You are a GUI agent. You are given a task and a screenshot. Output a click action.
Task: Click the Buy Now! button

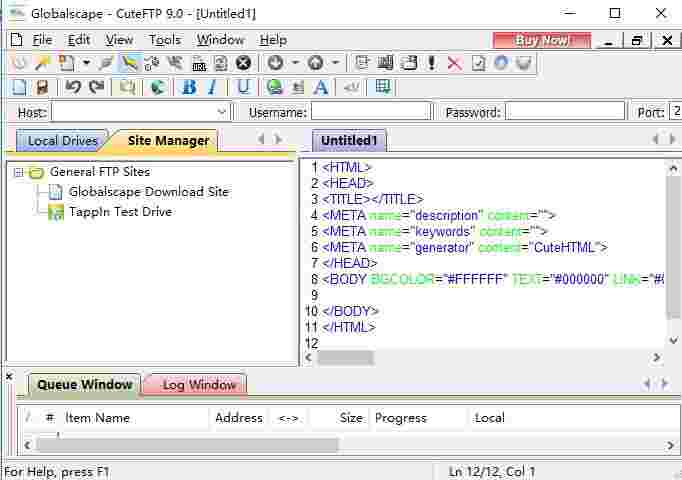pyautogui.click(x=542, y=40)
